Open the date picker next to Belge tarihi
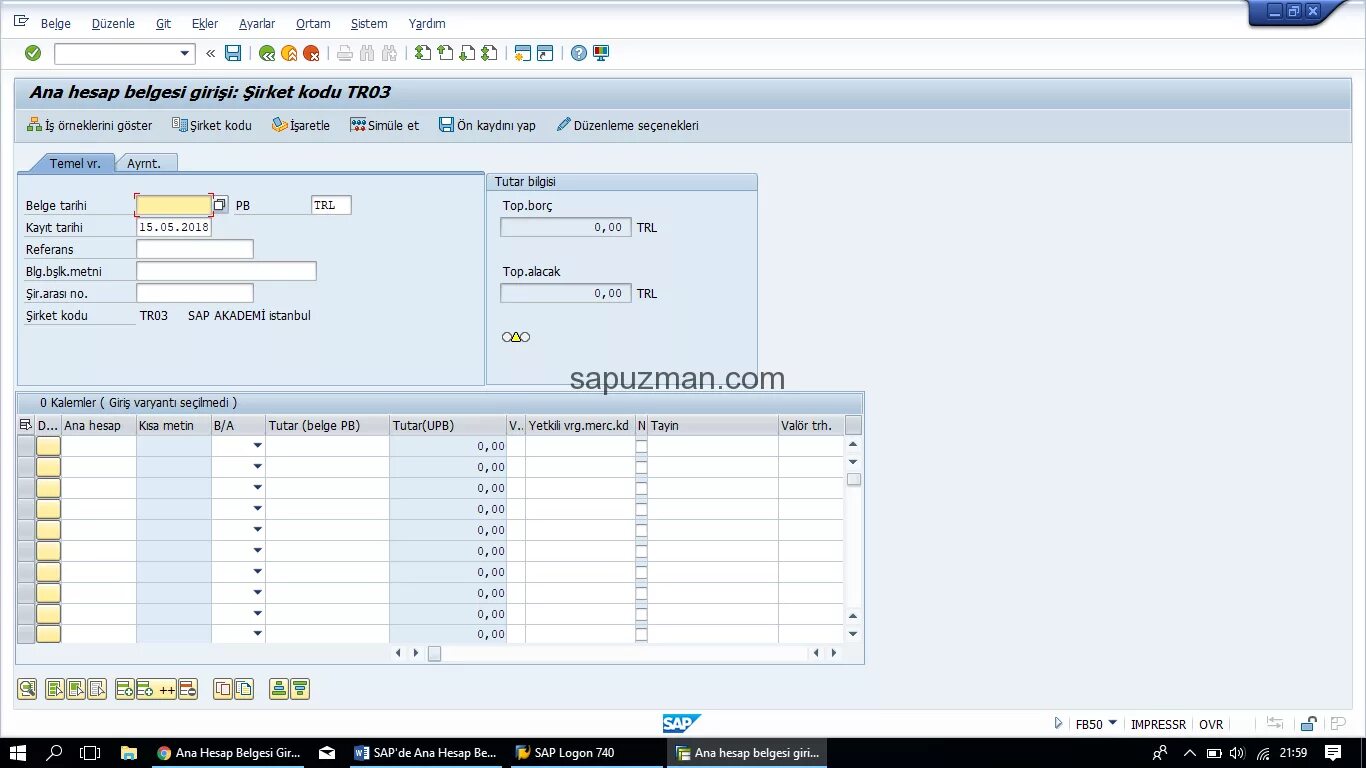This screenshot has width=1366, height=768. pos(221,204)
